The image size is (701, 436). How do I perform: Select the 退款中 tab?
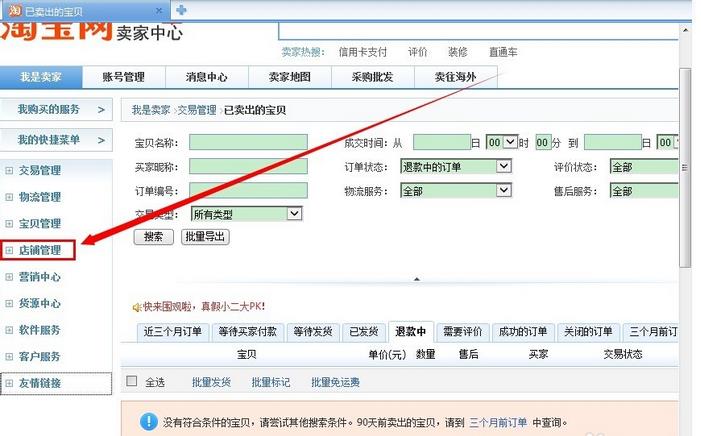click(x=410, y=332)
